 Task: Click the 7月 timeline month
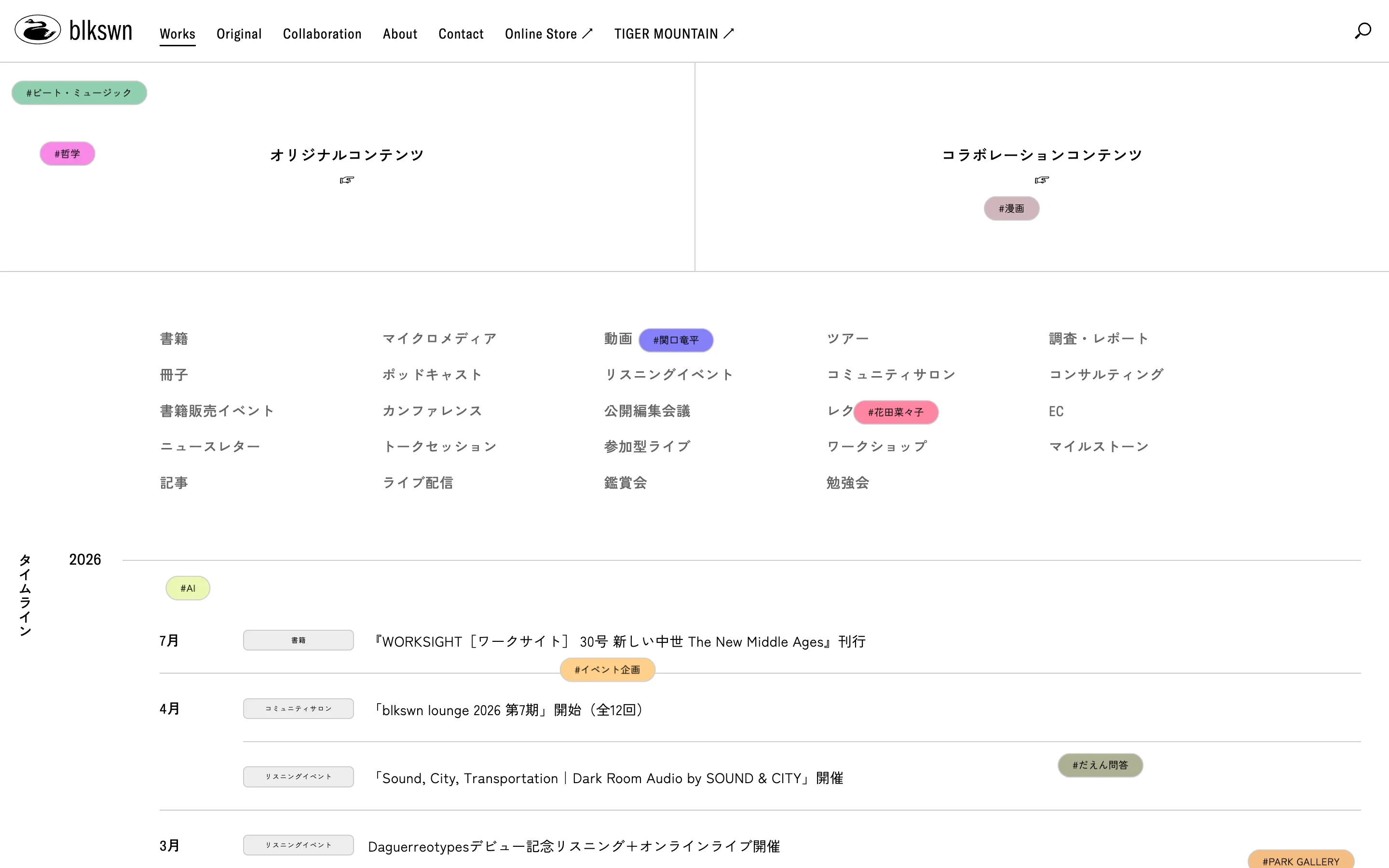169,641
